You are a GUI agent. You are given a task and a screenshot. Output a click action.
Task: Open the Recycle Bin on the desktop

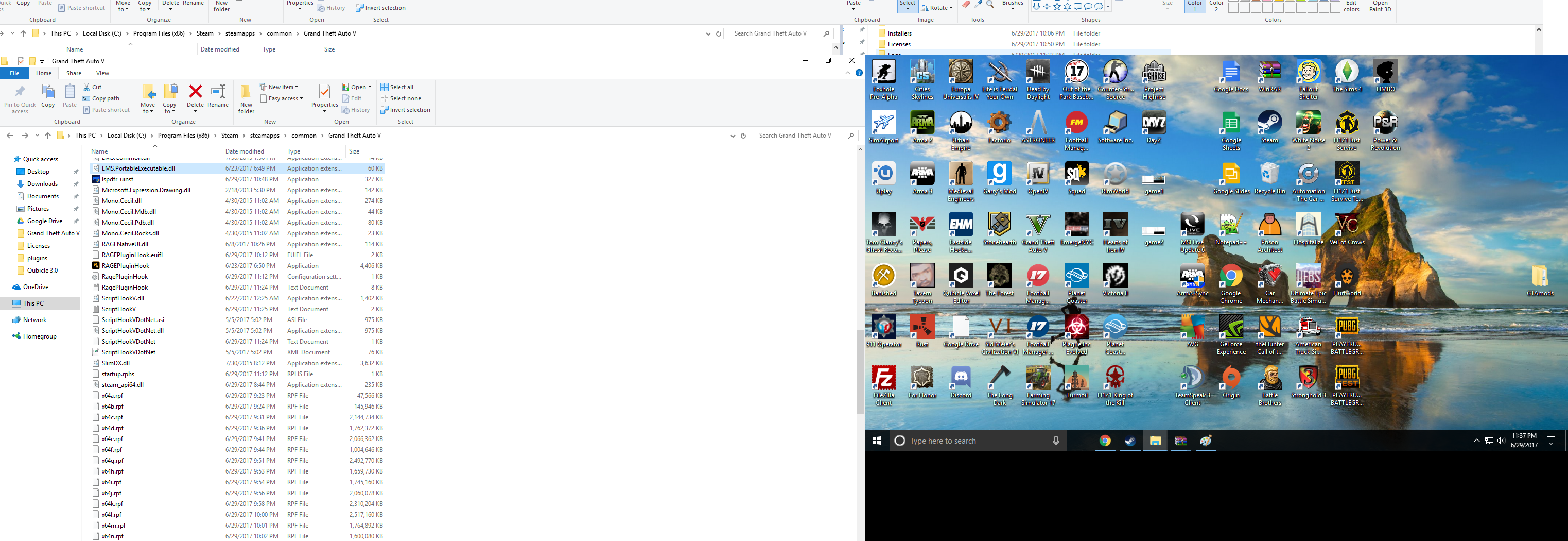coord(1270,178)
